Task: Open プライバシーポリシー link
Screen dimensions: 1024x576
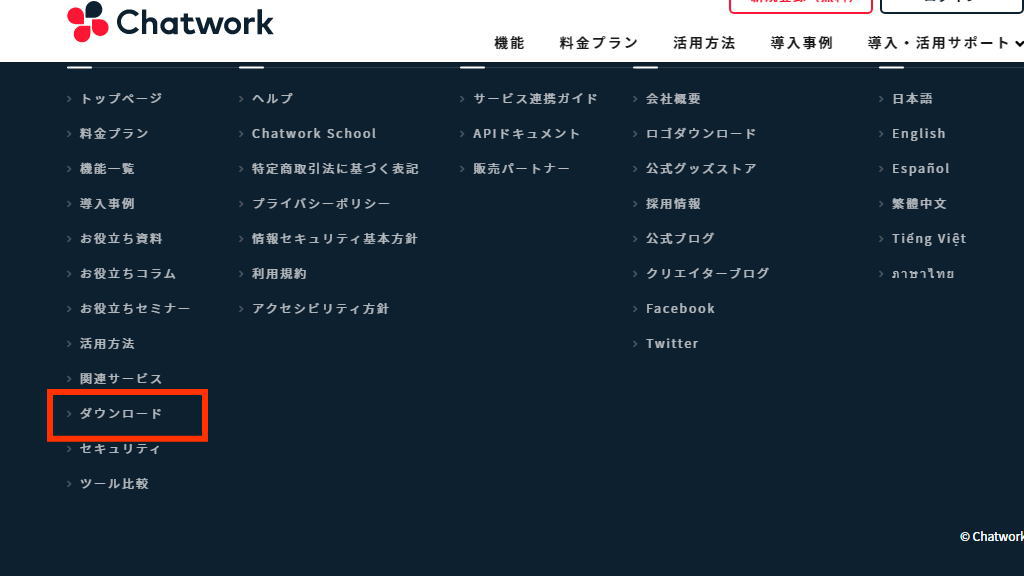Action: coord(321,204)
